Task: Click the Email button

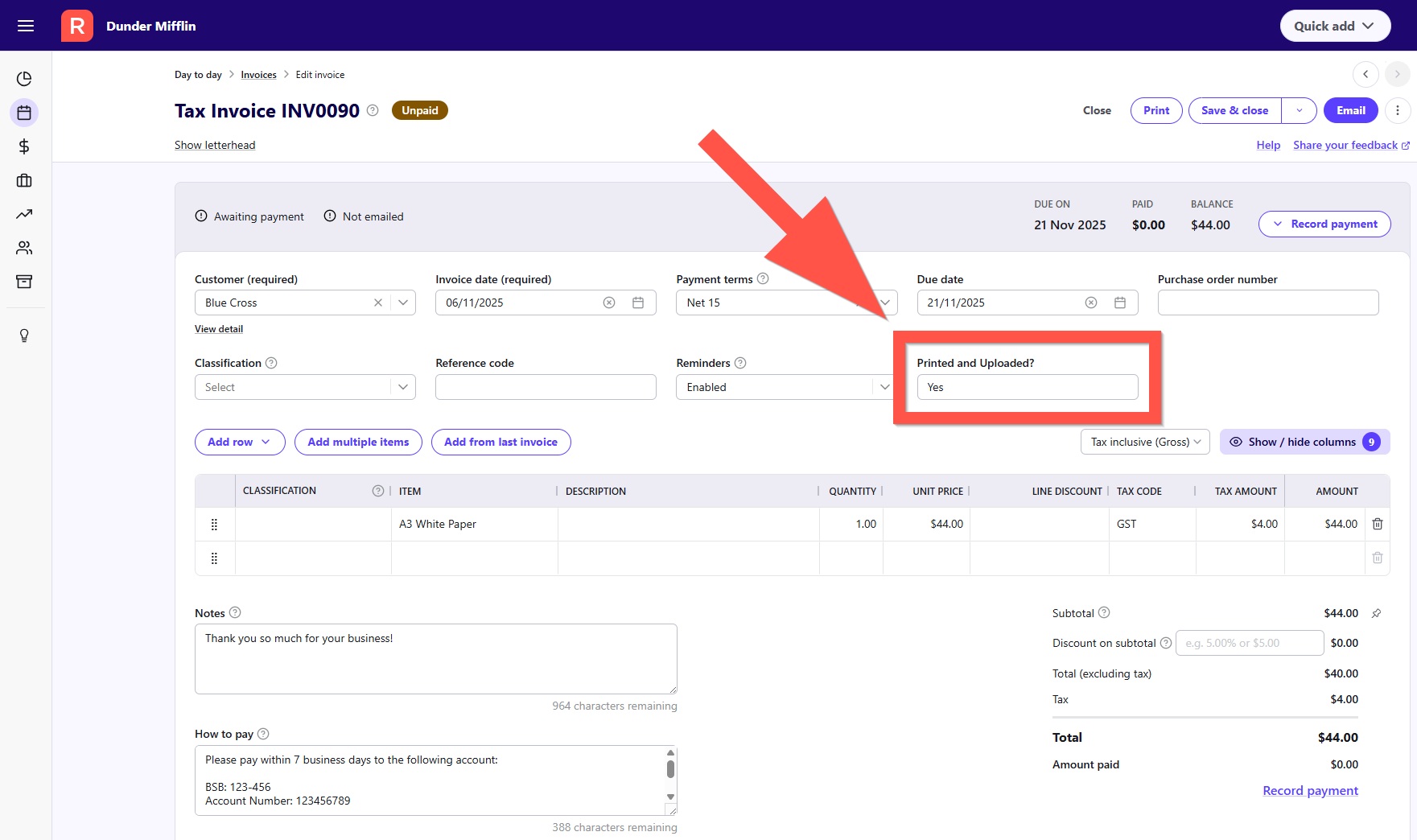Action: 1351,110
